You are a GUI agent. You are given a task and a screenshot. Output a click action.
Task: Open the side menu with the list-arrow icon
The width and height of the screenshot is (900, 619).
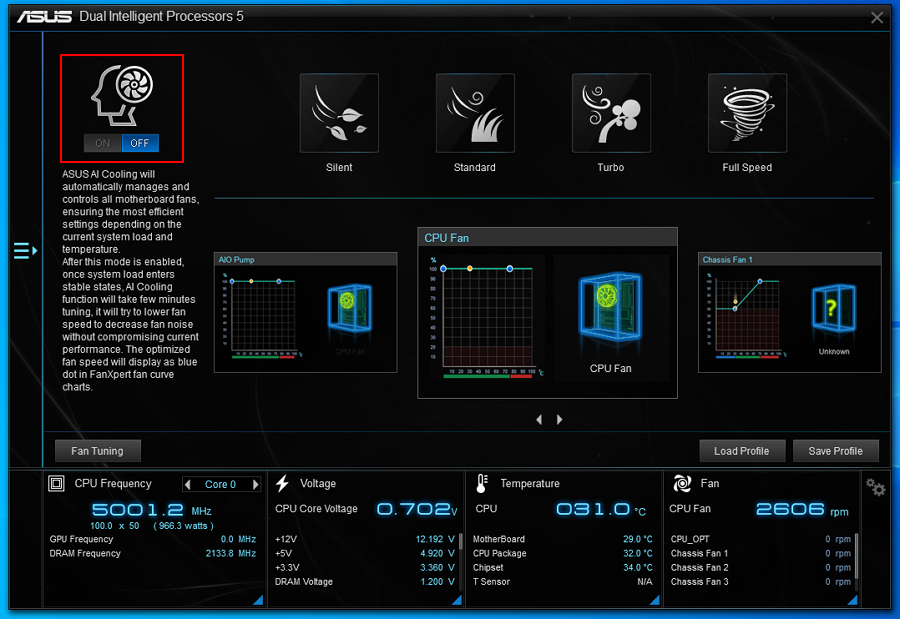pyautogui.click(x=25, y=251)
